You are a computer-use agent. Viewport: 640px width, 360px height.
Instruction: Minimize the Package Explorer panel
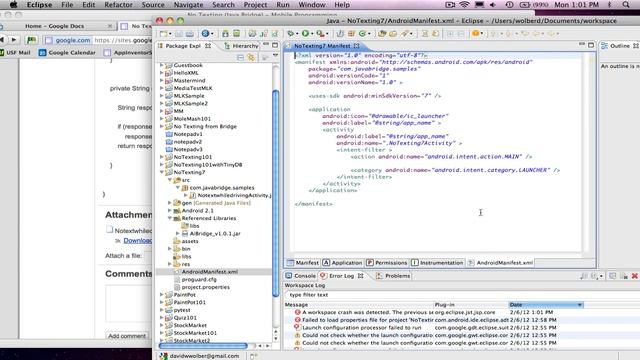coord(266,44)
